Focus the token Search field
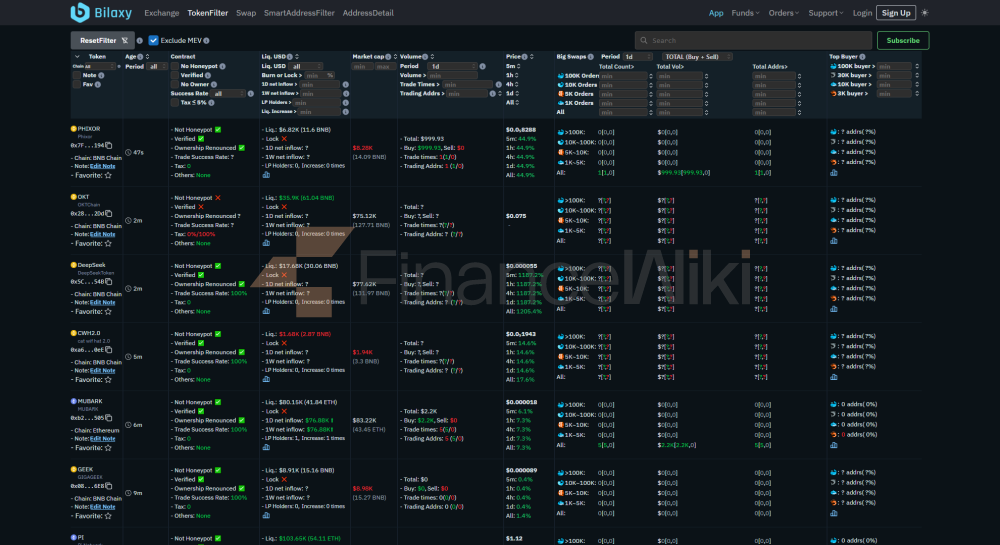Viewport: 1000px width, 545px height. [753, 40]
